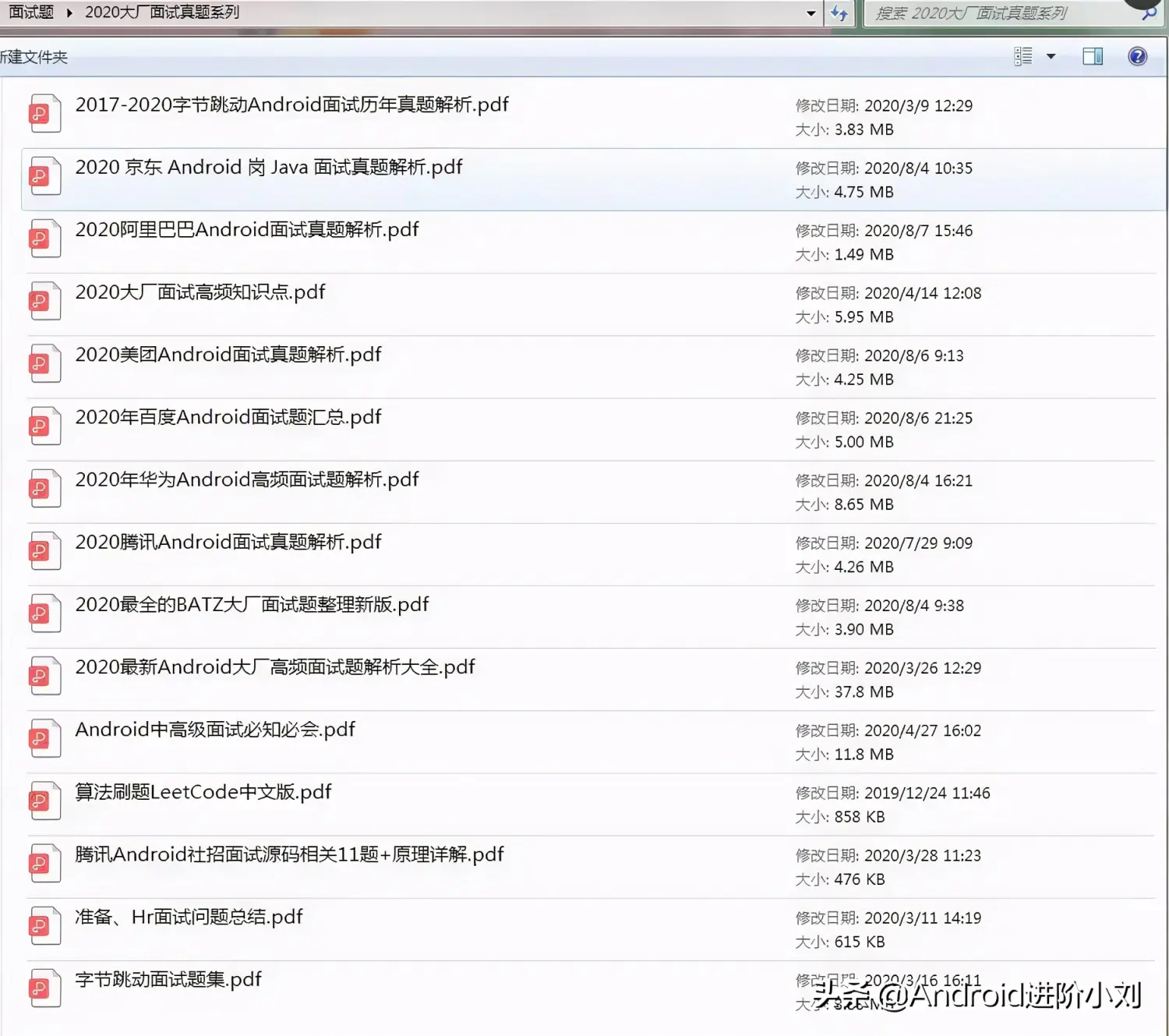Click PDF icon of 2017-2020字节跳动Android面试历年真题解析.pdf
This screenshot has height=1036, width=1169.
44,114
